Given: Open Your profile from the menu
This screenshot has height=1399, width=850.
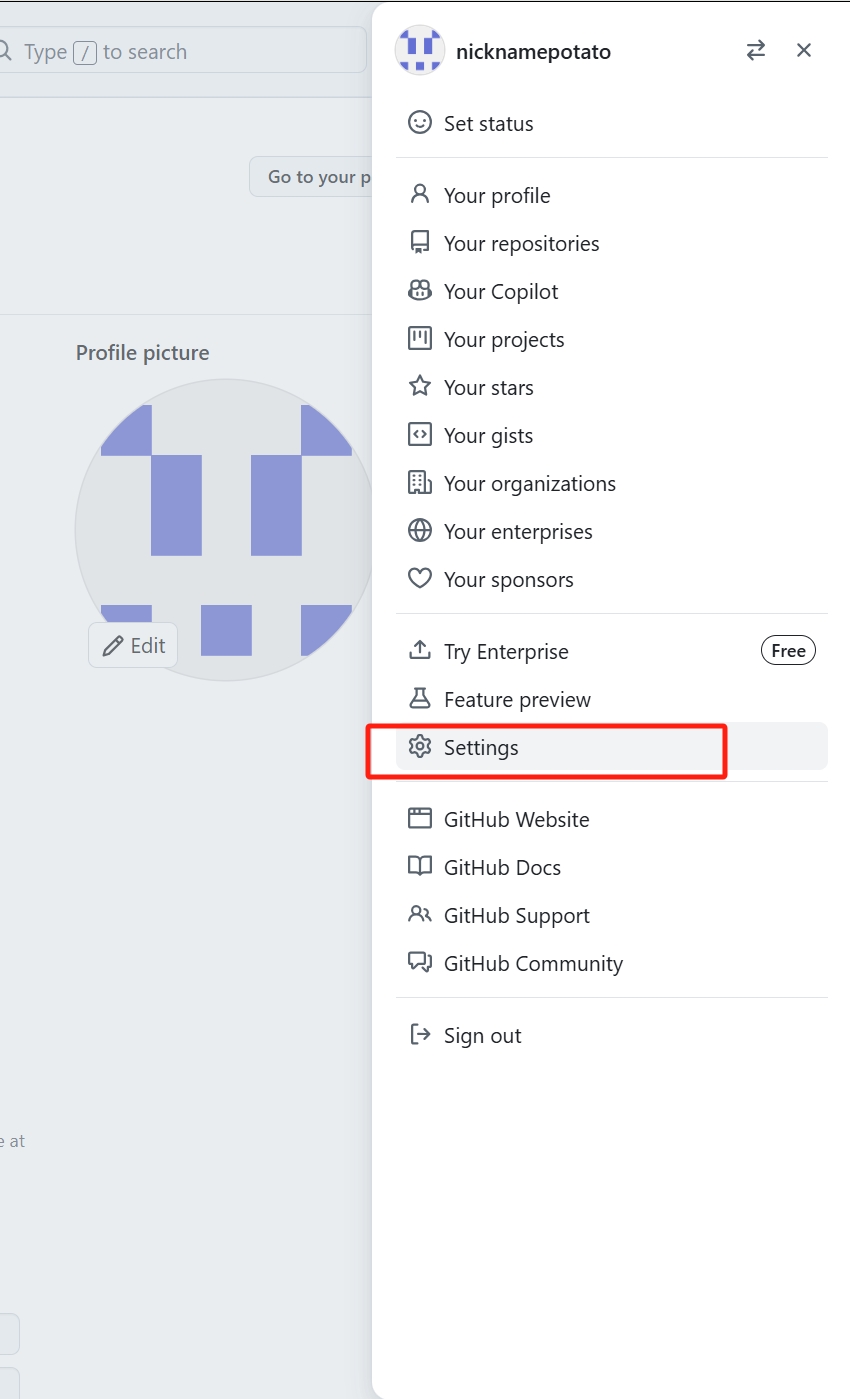Looking at the screenshot, I should [497, 196].
